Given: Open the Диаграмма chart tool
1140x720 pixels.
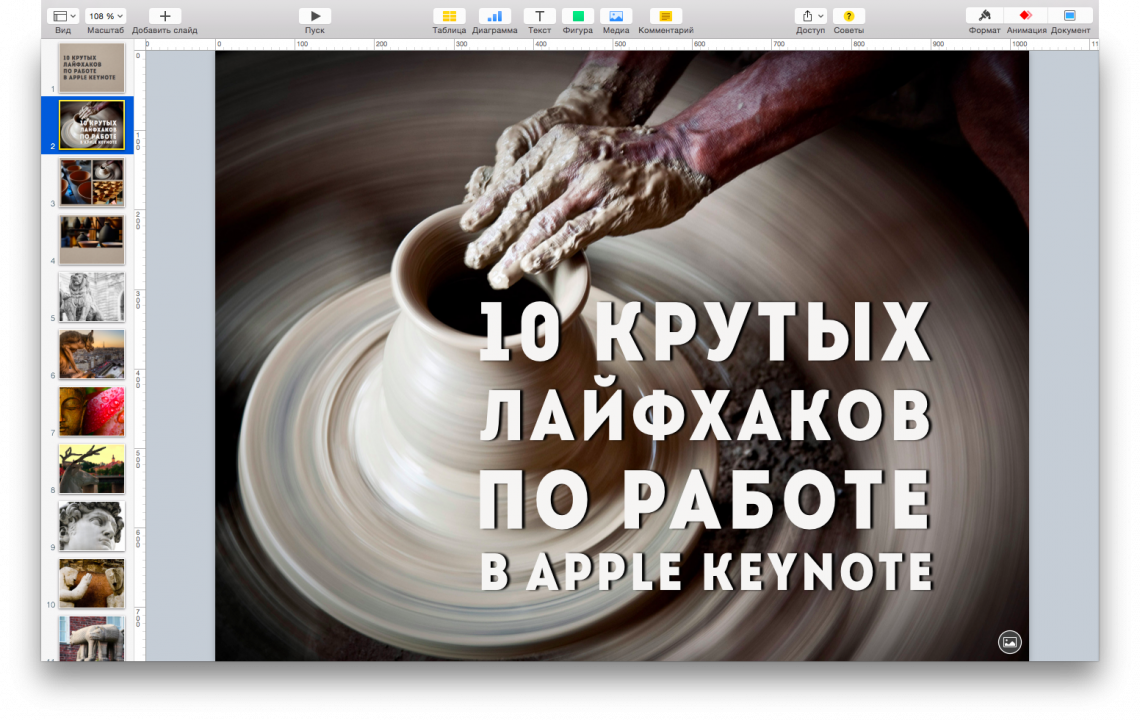Looking at the screenshot, I should 495,16.
